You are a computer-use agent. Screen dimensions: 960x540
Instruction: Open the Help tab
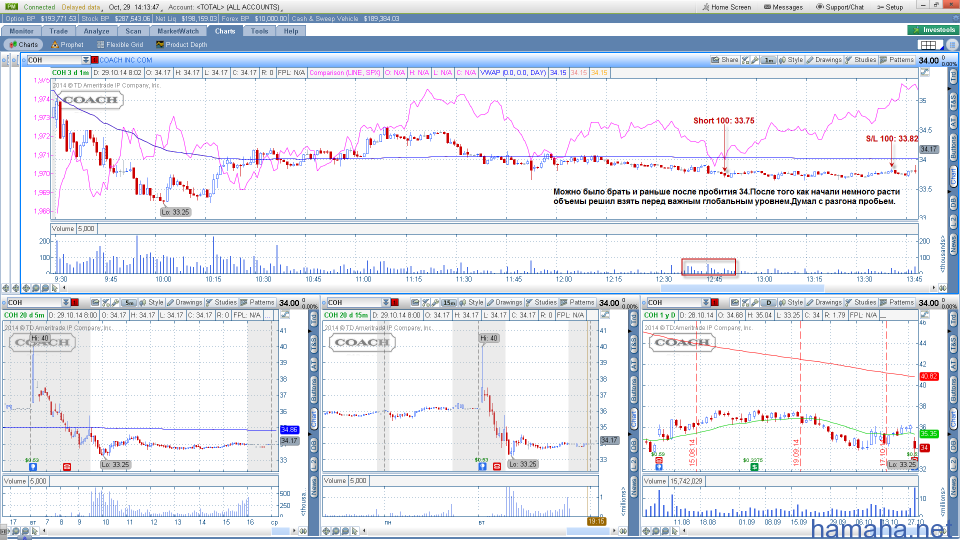coord(291,31)
